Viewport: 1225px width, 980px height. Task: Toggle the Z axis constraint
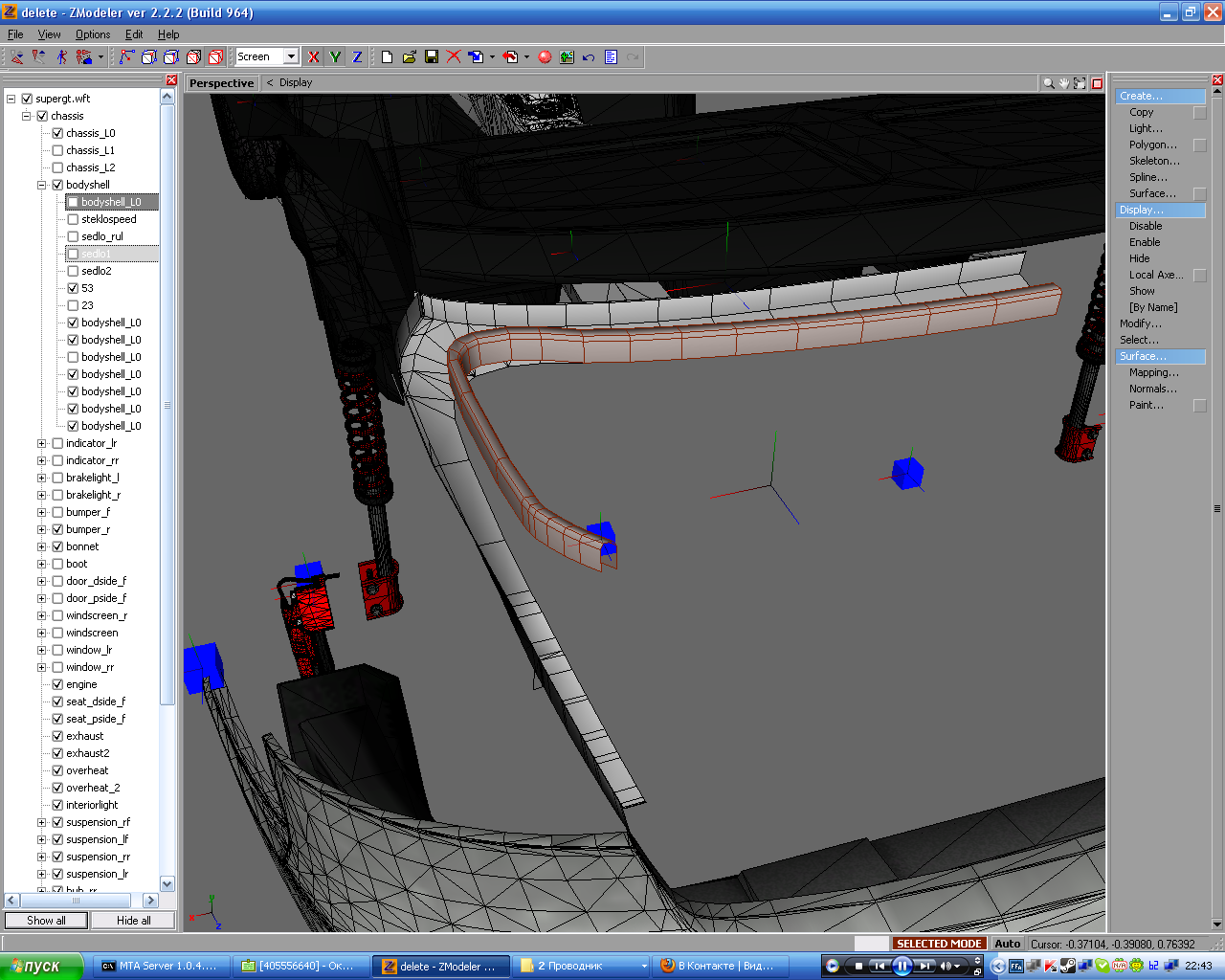[357, 57]
